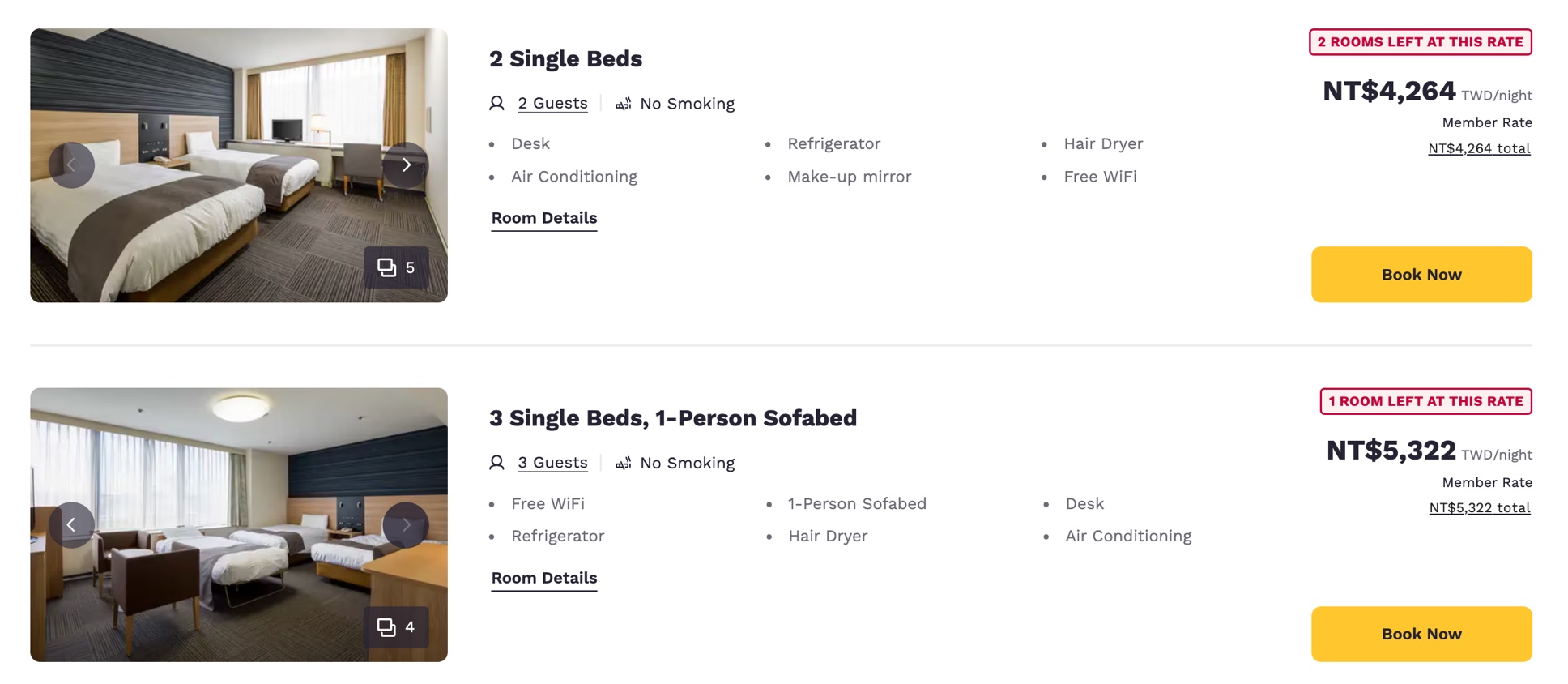Book the 2 Single Beds room now
Image resolution: width=1568 pixels, height=684 pixels.
pyautogui.click(x=1421, y=275)
